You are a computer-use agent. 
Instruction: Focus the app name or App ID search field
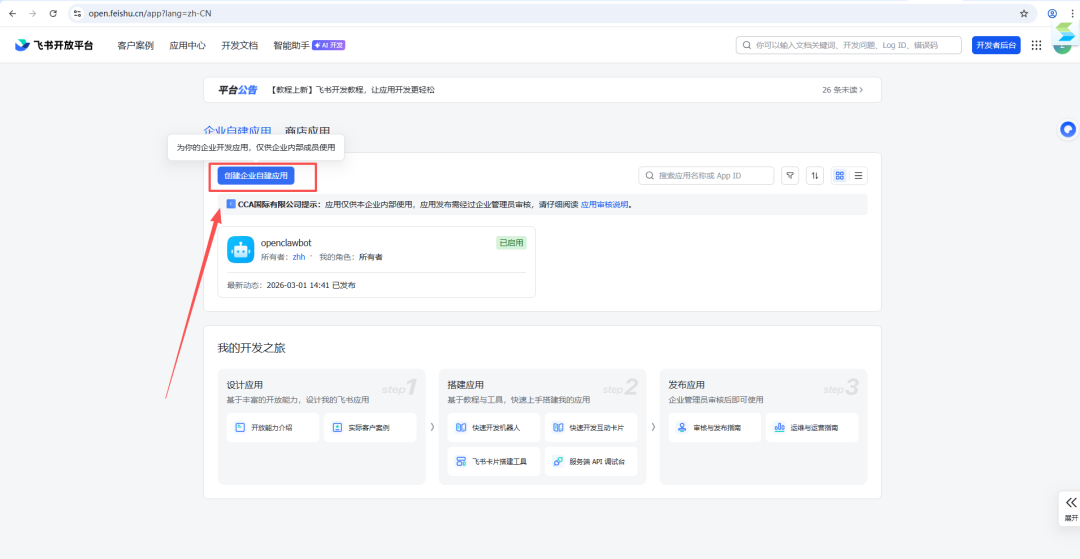click(x=706, y=176)
